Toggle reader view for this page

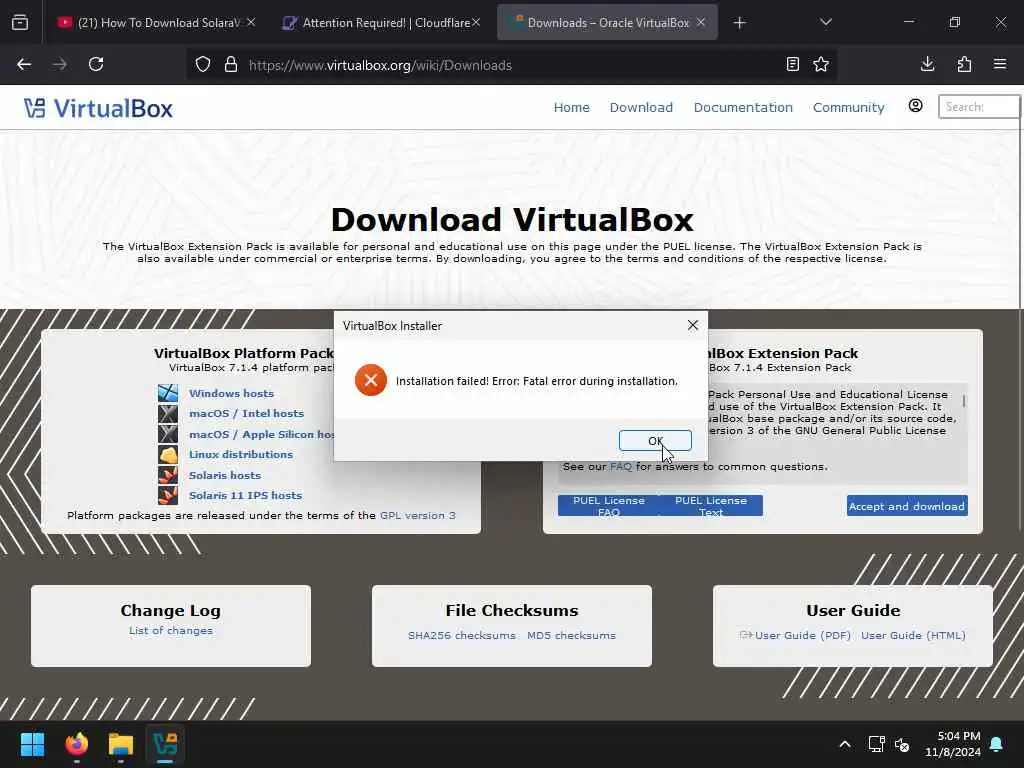click(793, 64)
